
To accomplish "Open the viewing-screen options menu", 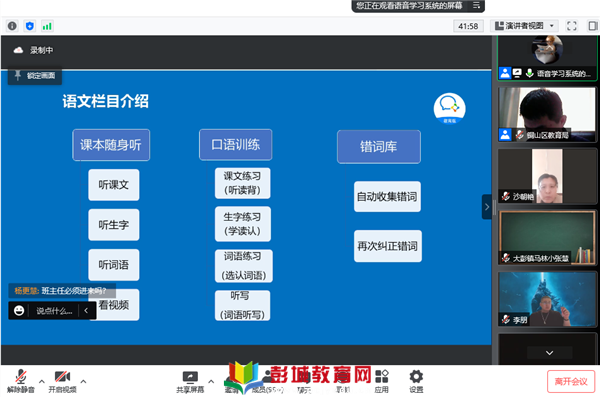I will 476,5.
